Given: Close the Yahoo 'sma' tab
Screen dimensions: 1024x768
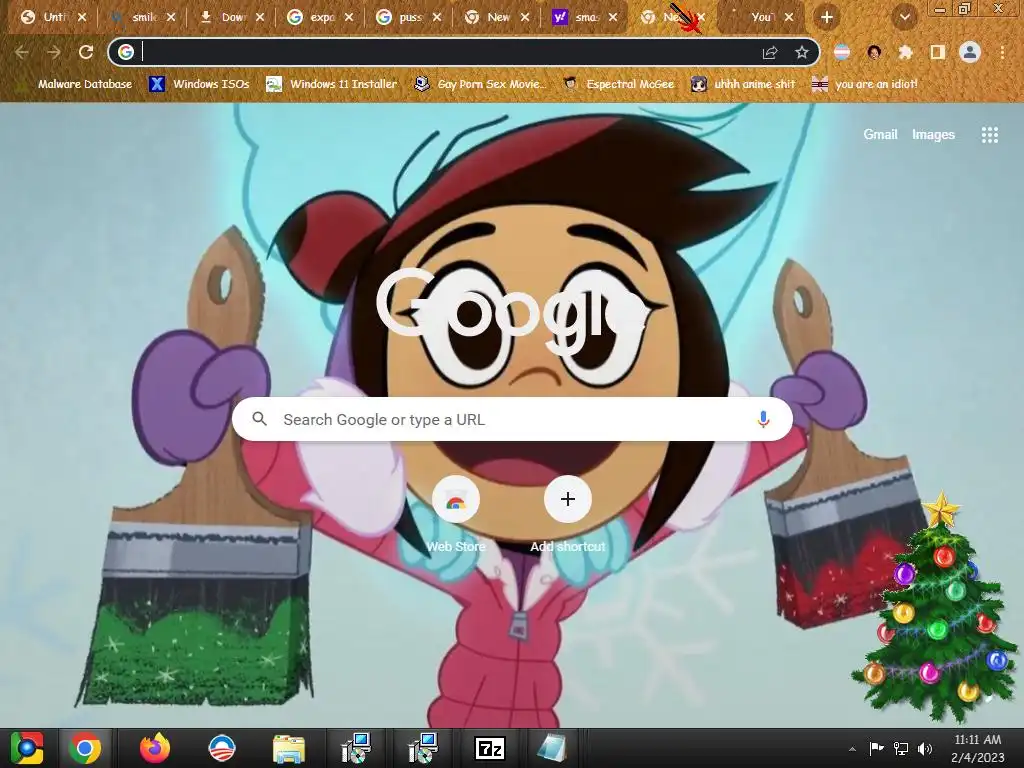Looking at the screenshot, I should (613, 18).
